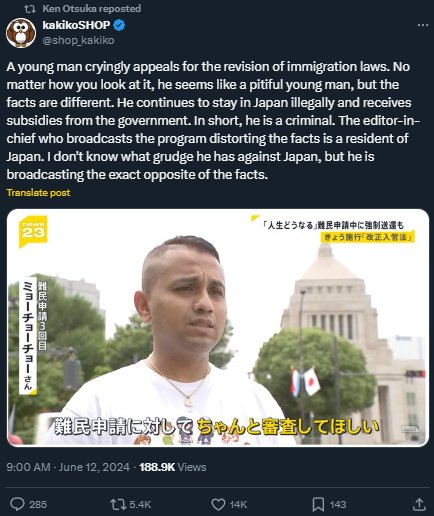Open Ken Otsuka reposted link
This screenshot has height=516, width=434.
point(92,9)
